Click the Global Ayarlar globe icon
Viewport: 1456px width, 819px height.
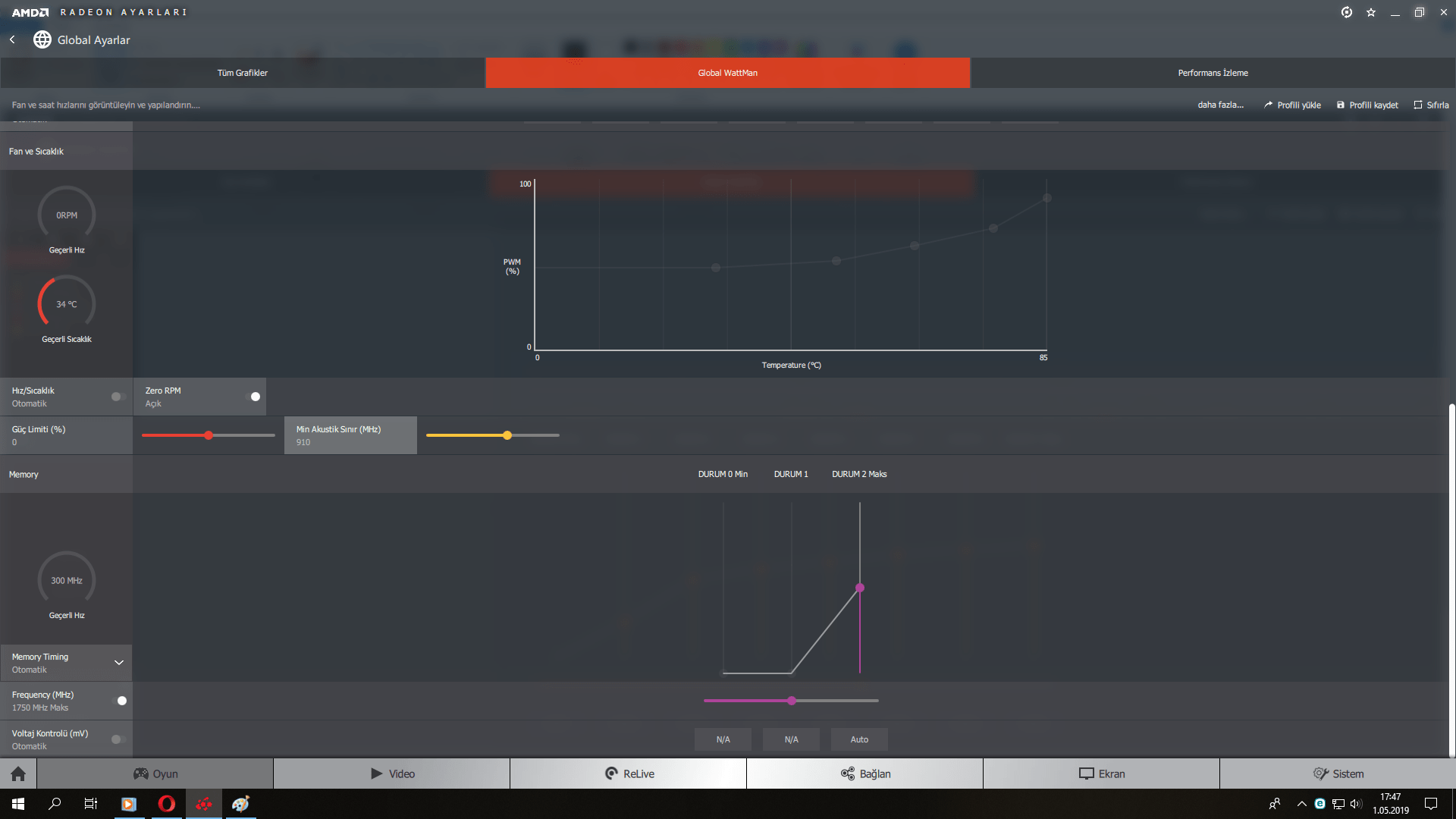click(42, 39)
